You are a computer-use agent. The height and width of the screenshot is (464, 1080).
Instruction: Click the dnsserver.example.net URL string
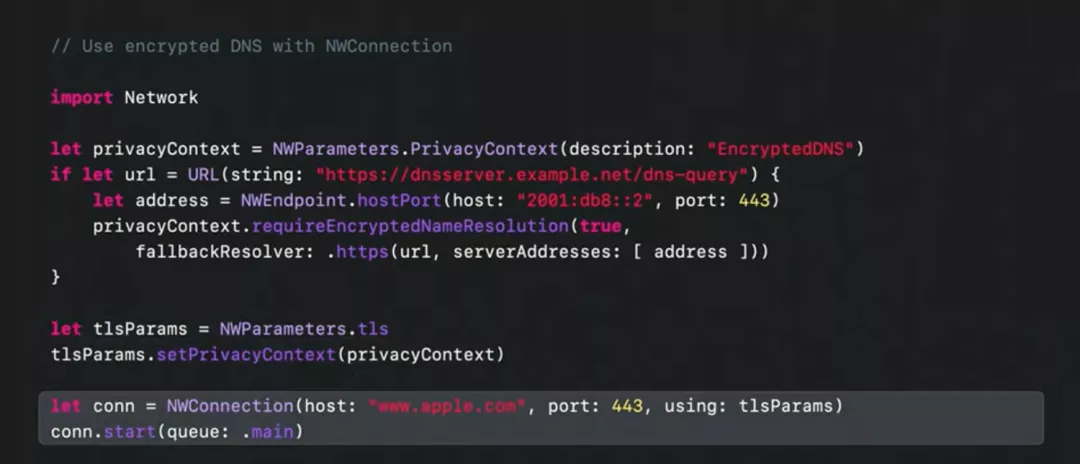point(532,175)
